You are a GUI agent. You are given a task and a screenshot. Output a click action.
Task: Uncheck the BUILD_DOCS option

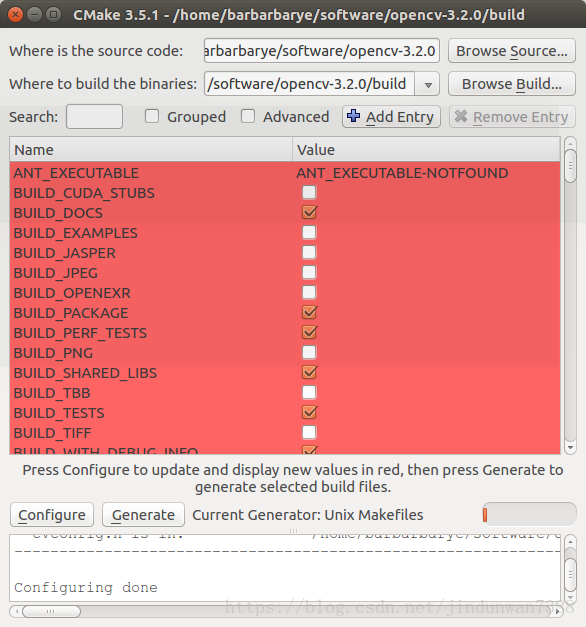pyautogui.click(x=309, y=212)
